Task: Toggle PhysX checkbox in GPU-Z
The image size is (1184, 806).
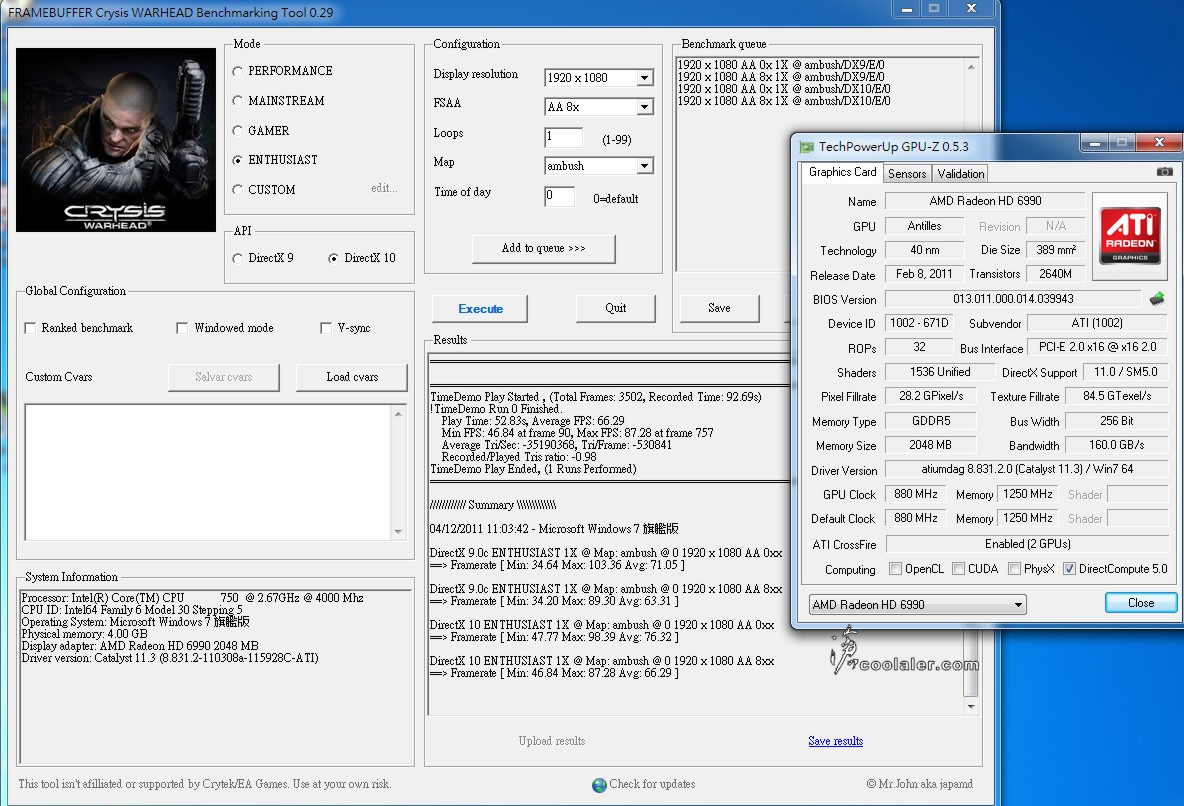Action: (x=1014, y=569)
